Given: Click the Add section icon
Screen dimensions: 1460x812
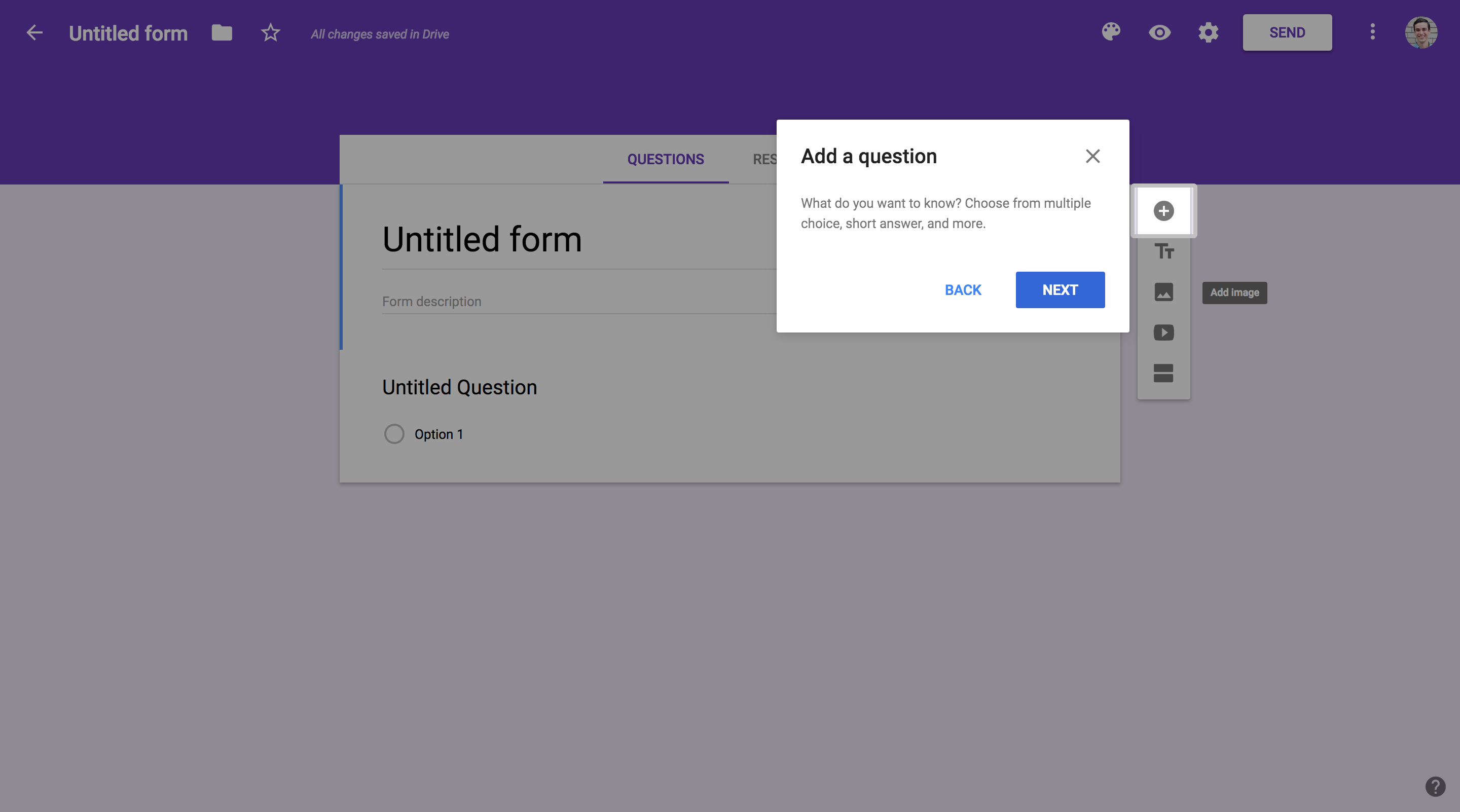Looking at the screenshot, I should (x=1163, y=373).
